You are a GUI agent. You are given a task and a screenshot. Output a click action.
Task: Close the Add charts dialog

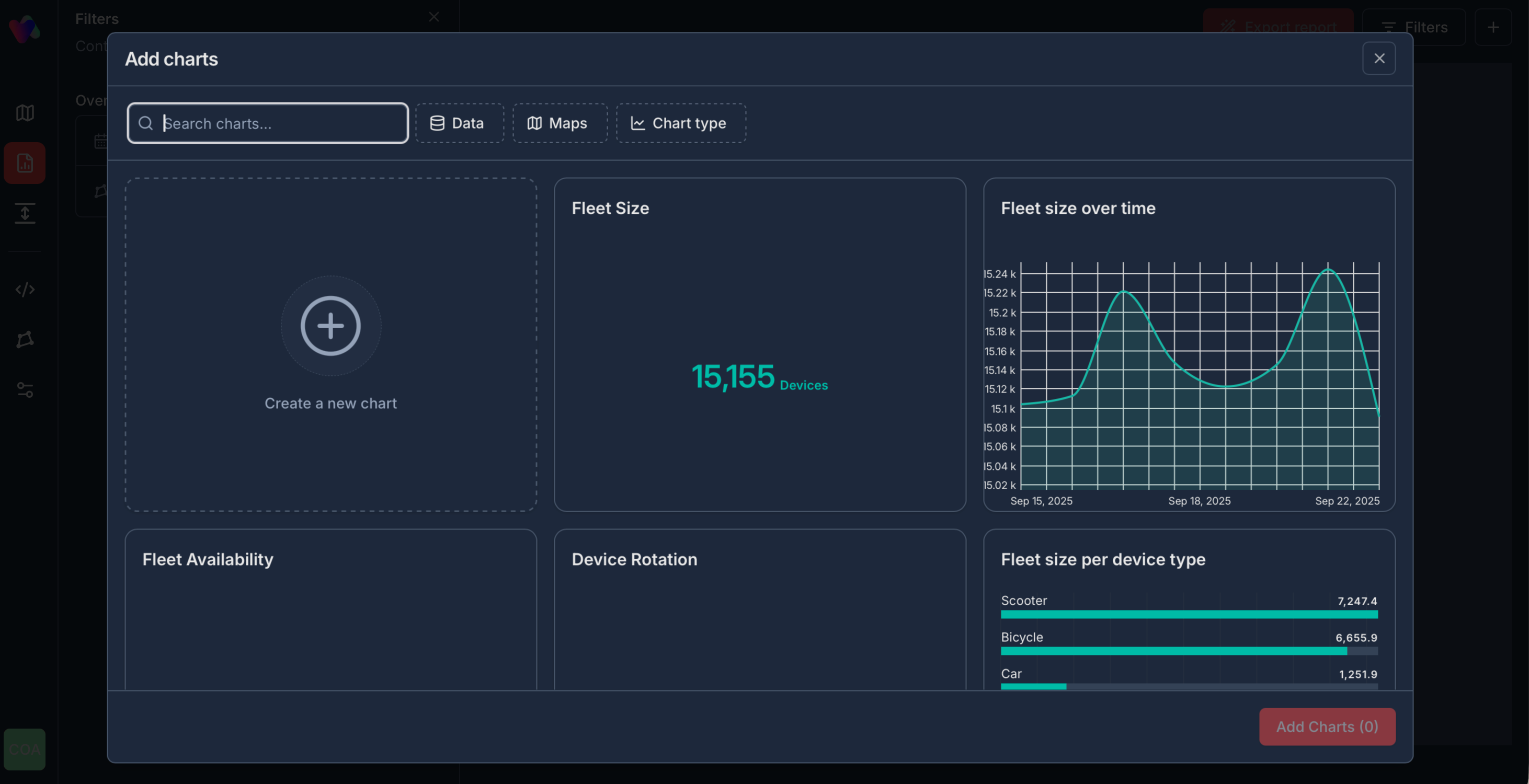pos(1378,58)
